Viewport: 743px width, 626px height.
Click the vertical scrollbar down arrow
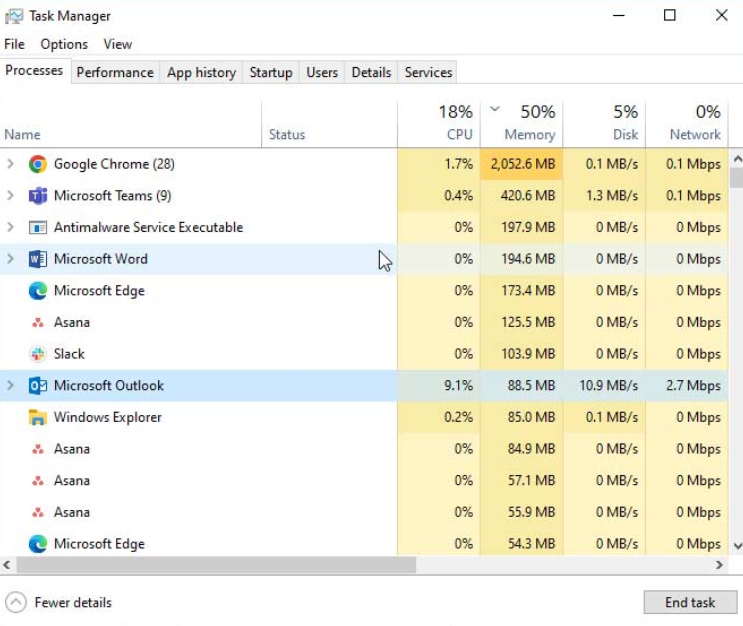737,546
